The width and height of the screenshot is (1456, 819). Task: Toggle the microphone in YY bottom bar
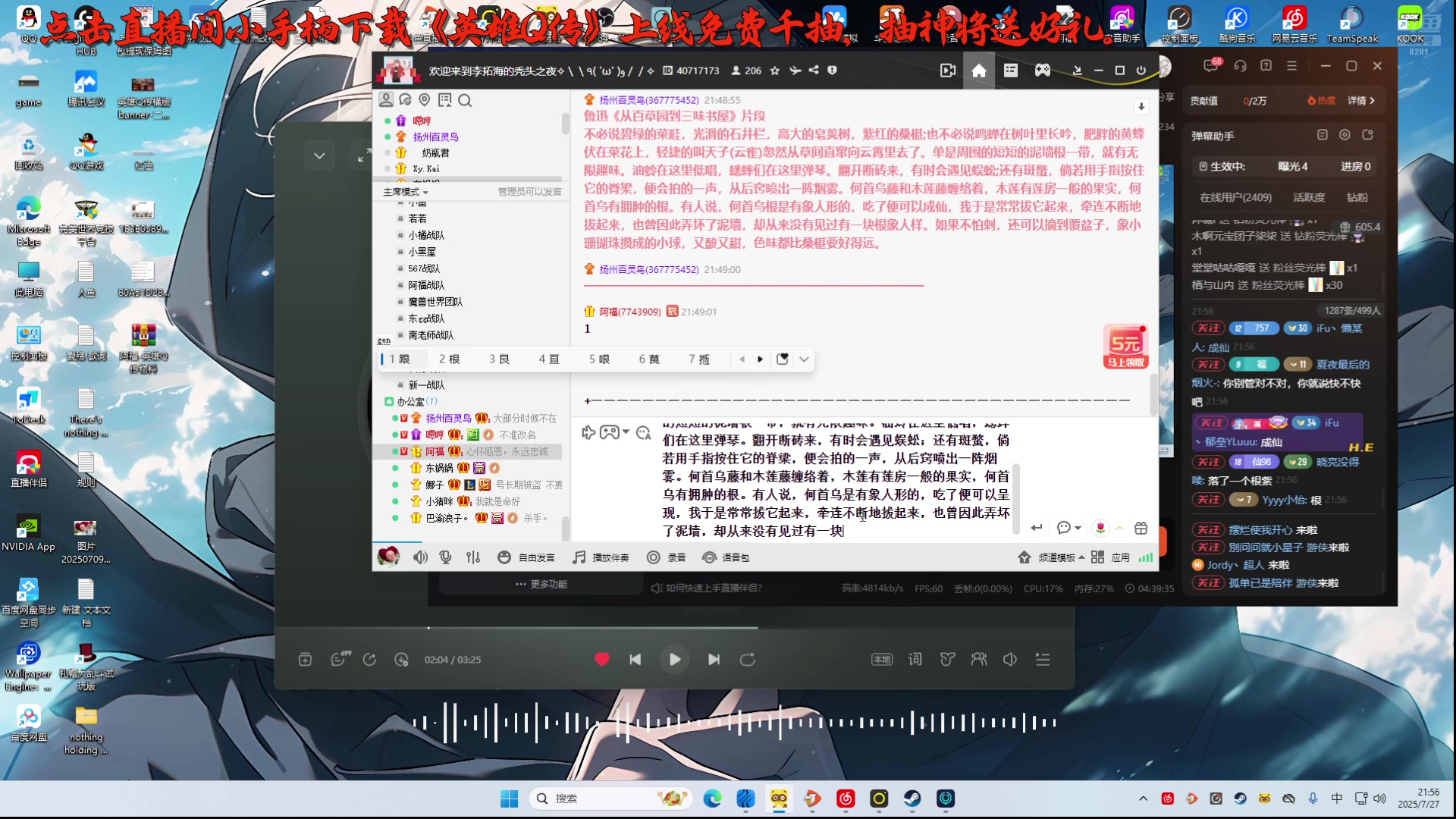(x=445, y=557)
